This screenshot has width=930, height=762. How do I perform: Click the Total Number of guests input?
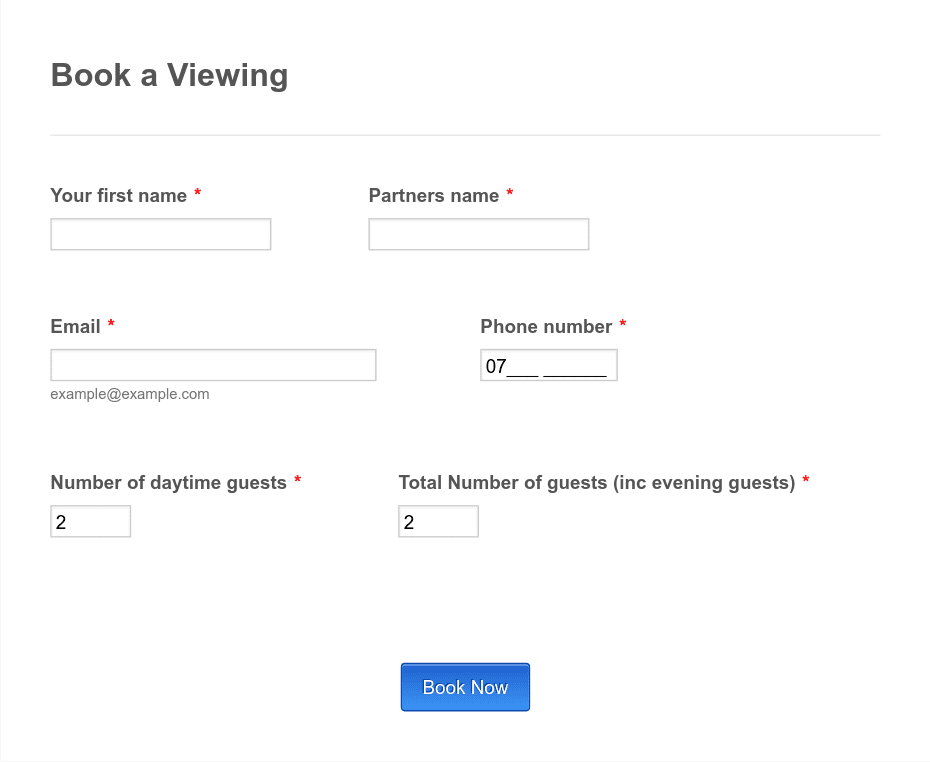[x=438, y=521]
